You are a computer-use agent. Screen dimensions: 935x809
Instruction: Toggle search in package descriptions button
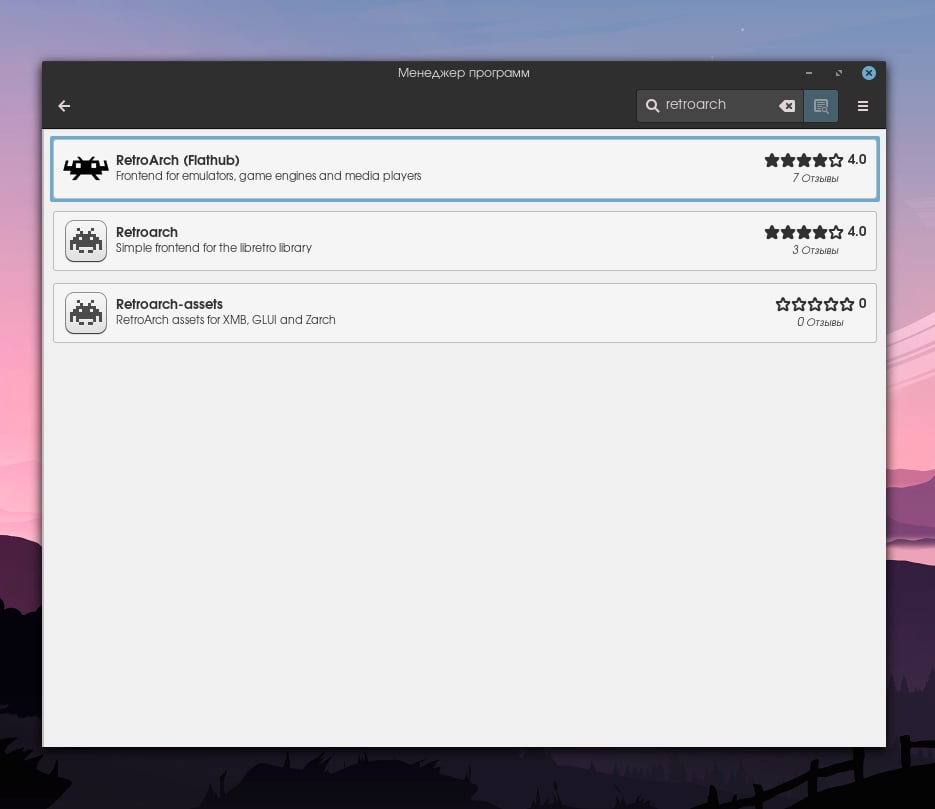[821, 106]
